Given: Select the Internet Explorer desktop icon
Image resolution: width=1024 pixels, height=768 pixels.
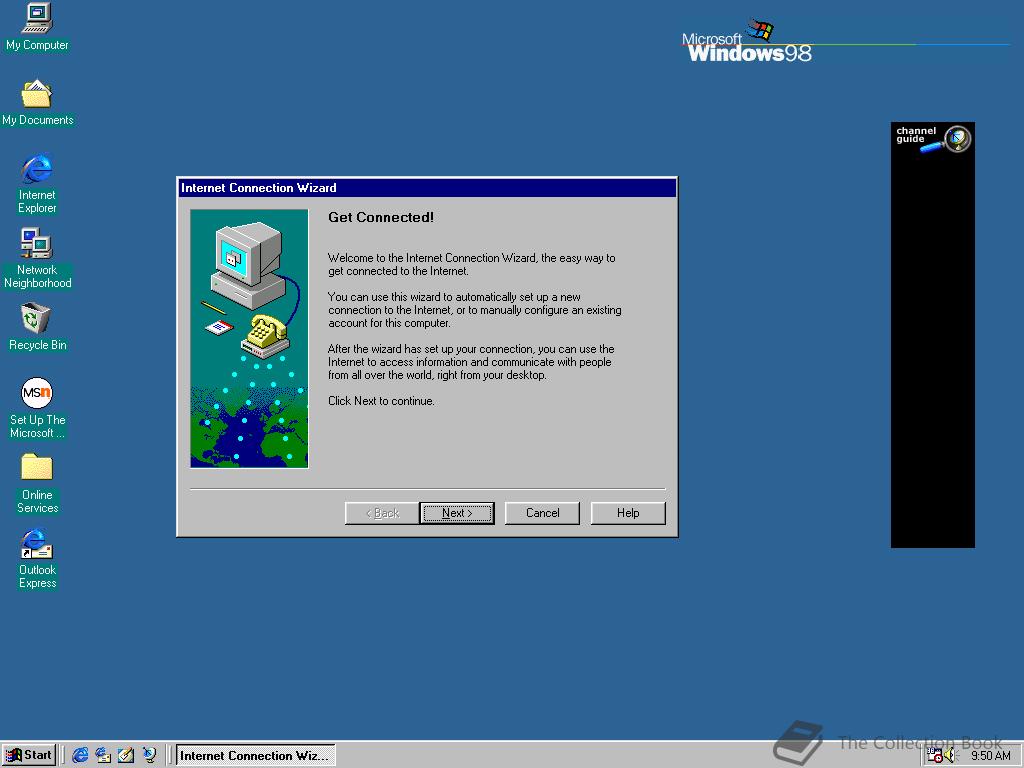Looking at the screenshot, I should click(x=37, y=184).
